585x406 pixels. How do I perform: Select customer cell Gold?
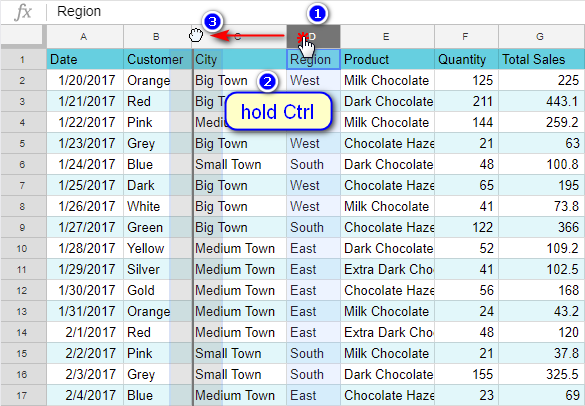(158, 290)
